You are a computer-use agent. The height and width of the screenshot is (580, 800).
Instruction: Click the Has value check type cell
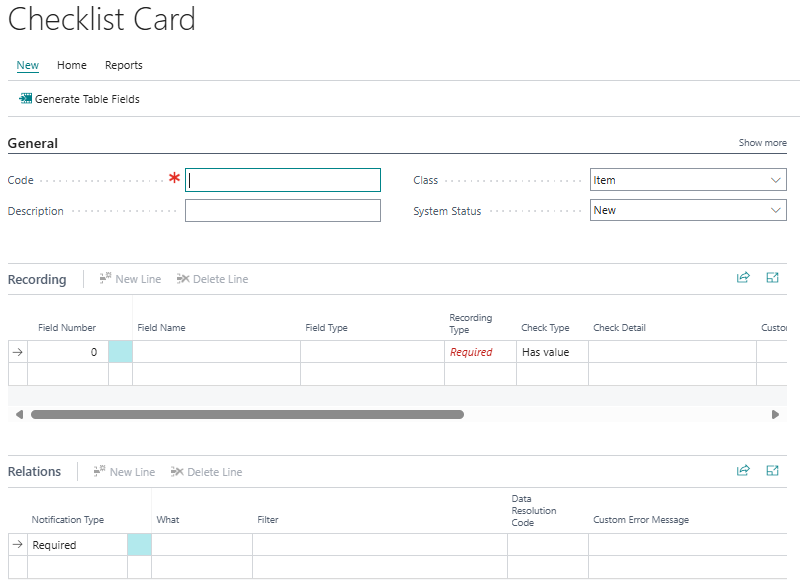click(x=552, y=352)
